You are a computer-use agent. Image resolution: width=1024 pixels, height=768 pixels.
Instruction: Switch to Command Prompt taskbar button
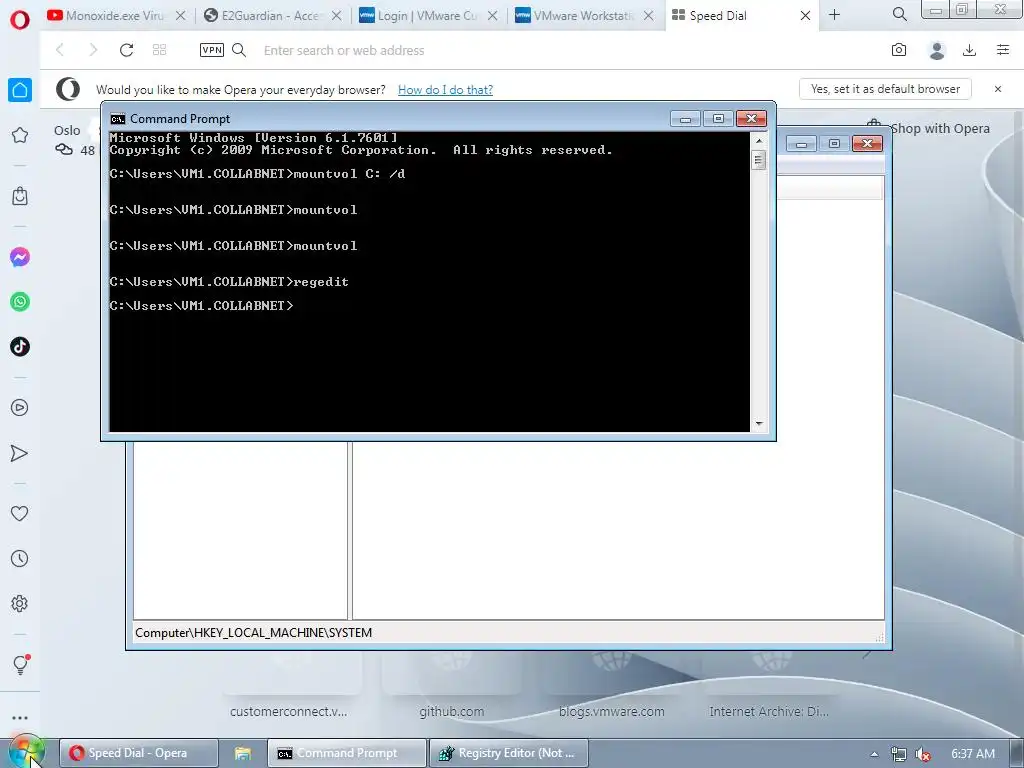(347, 753)
